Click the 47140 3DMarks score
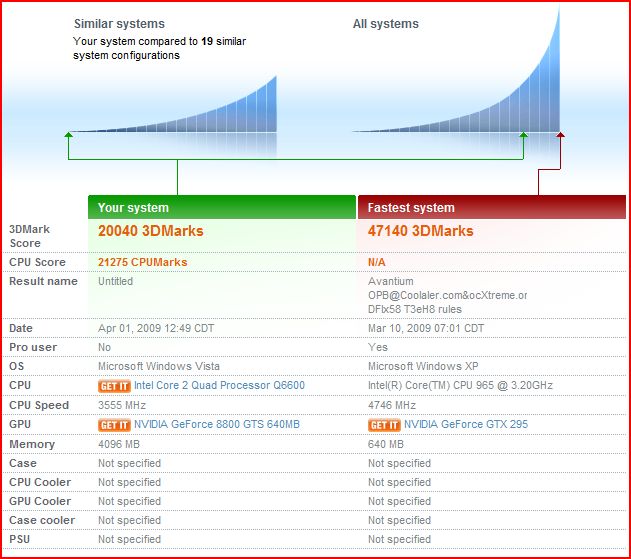Viewport: 631px width, 559px height. (x=421, y=231)
